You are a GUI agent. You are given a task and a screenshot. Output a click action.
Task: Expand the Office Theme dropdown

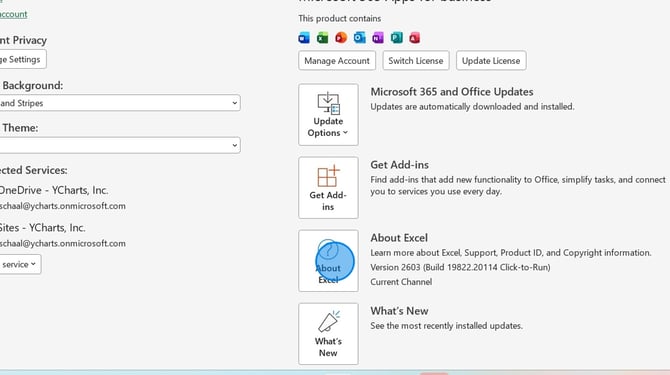point(120,145)
